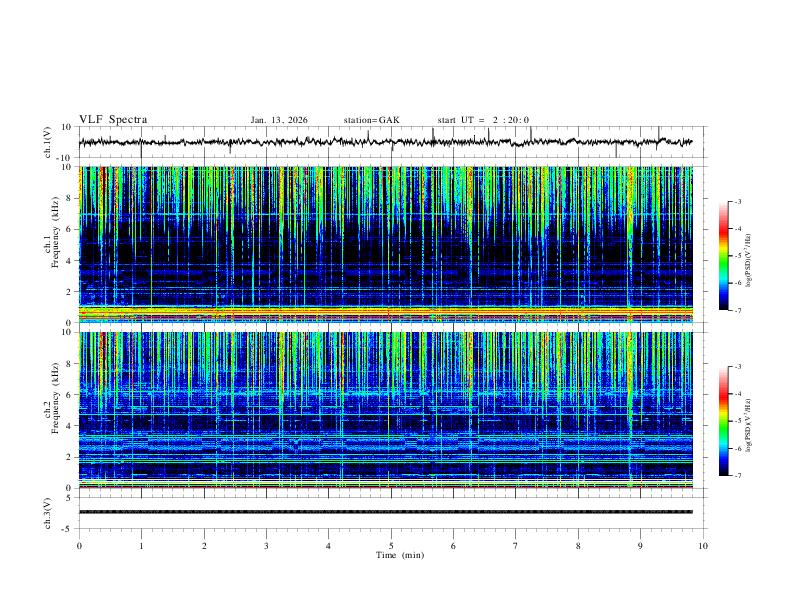
Task: Click time-axis tick label "3"
Action: click(266, 546)
